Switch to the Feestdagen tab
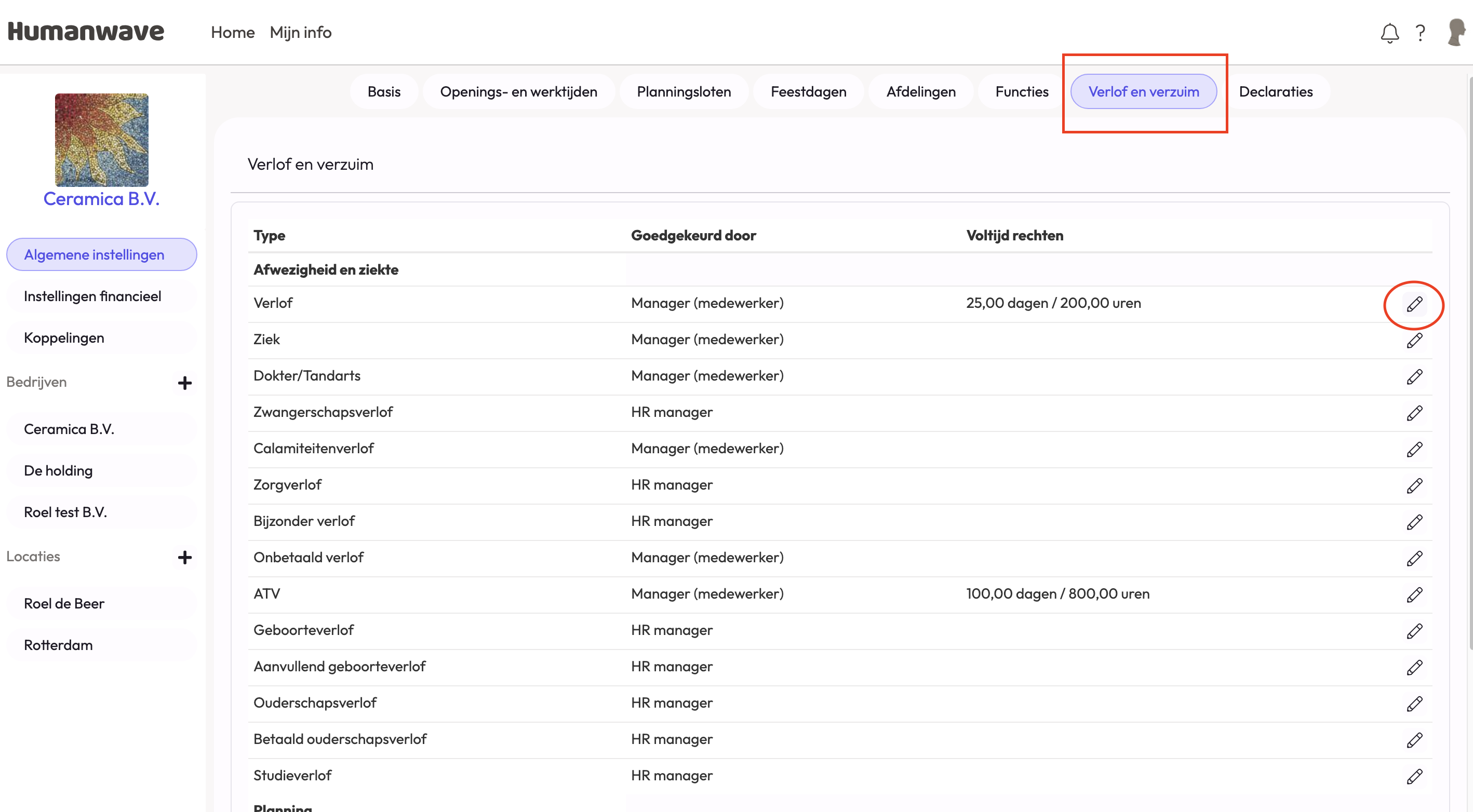The image size is (1473, 812). 808,91
